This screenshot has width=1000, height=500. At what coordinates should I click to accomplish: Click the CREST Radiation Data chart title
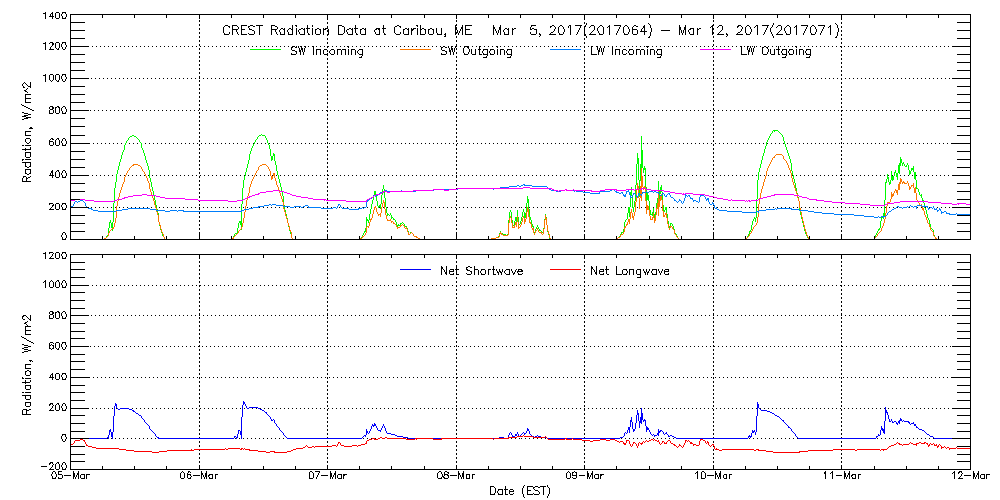pos(530,31)
